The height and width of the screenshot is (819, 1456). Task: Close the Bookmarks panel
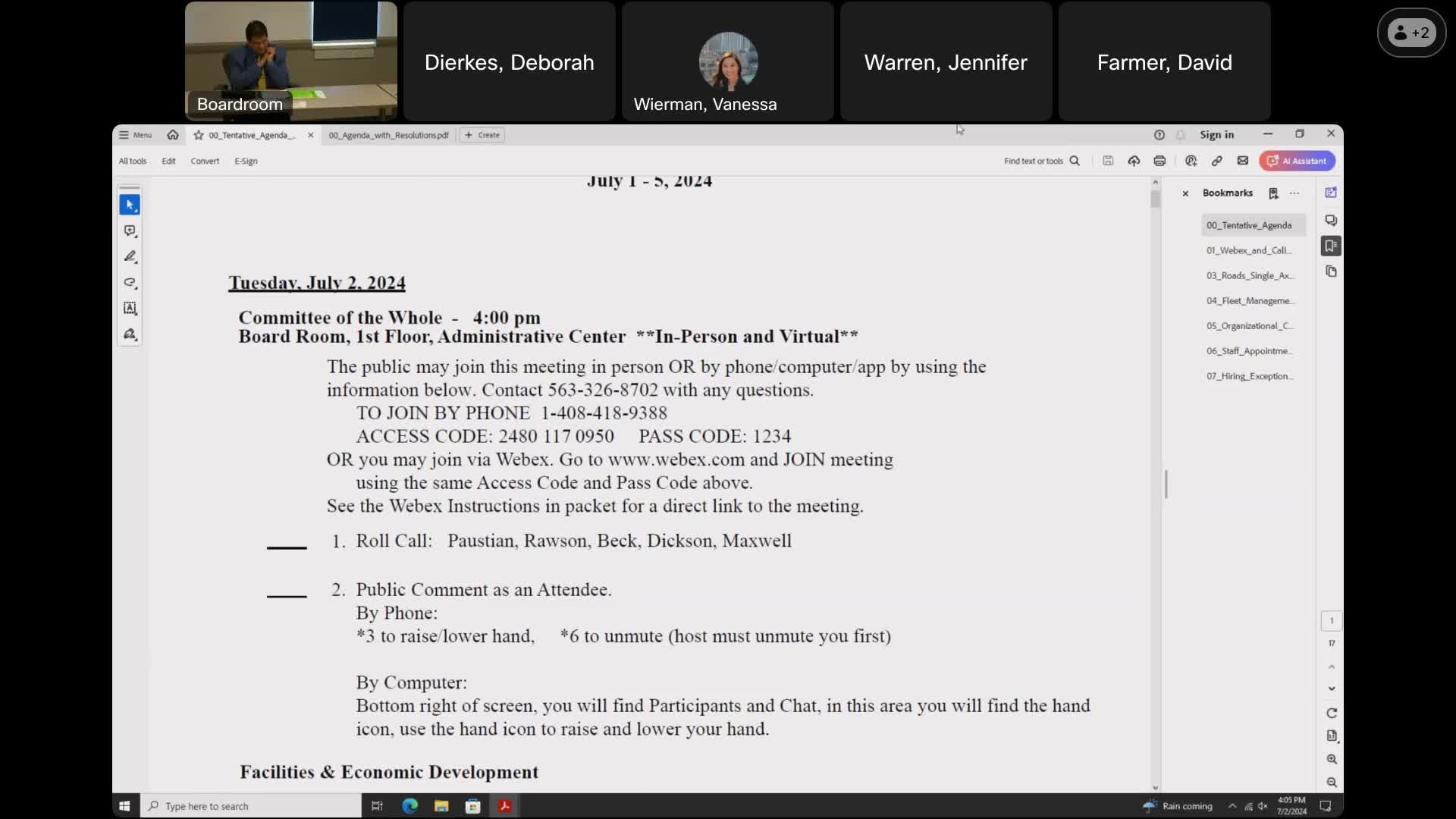coord(1185,193)
